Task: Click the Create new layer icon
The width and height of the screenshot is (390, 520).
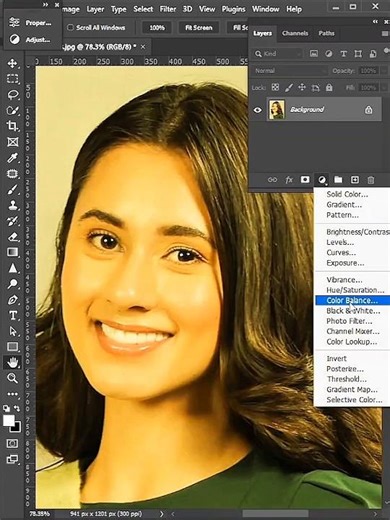Action: click(x=355, y=180)
